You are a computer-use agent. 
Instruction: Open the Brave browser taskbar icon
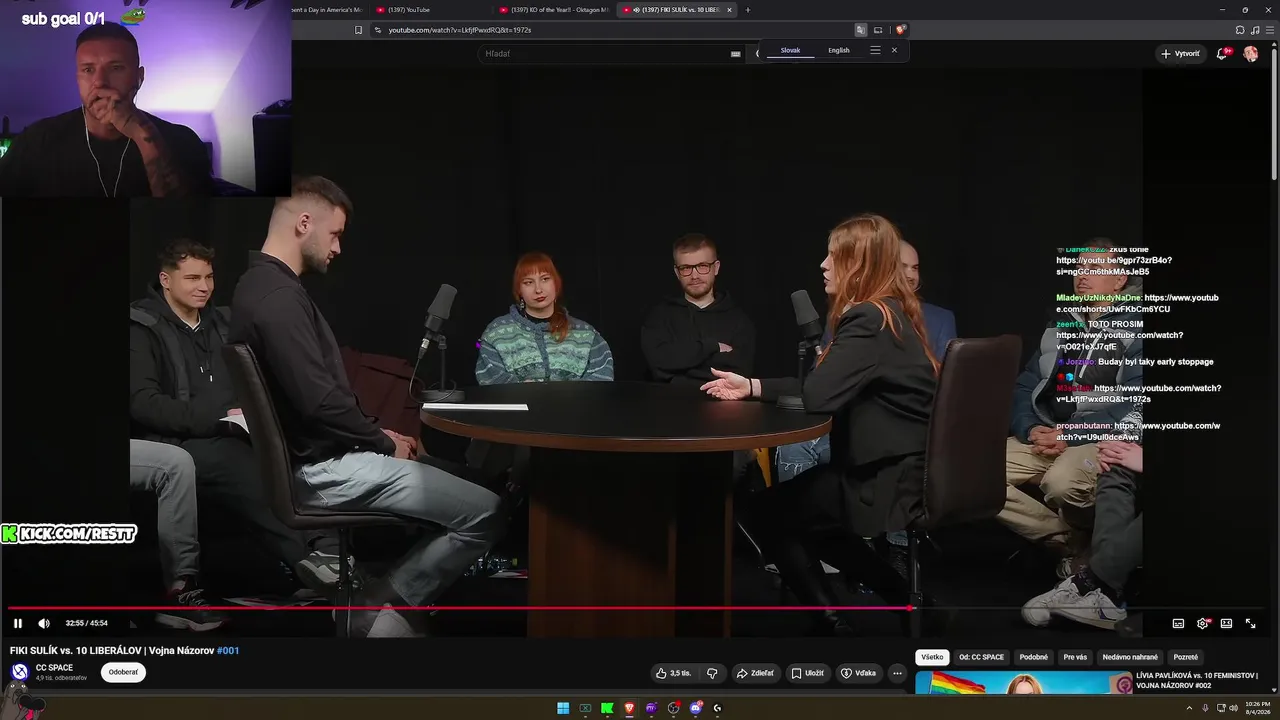click(x=629, y=708)
